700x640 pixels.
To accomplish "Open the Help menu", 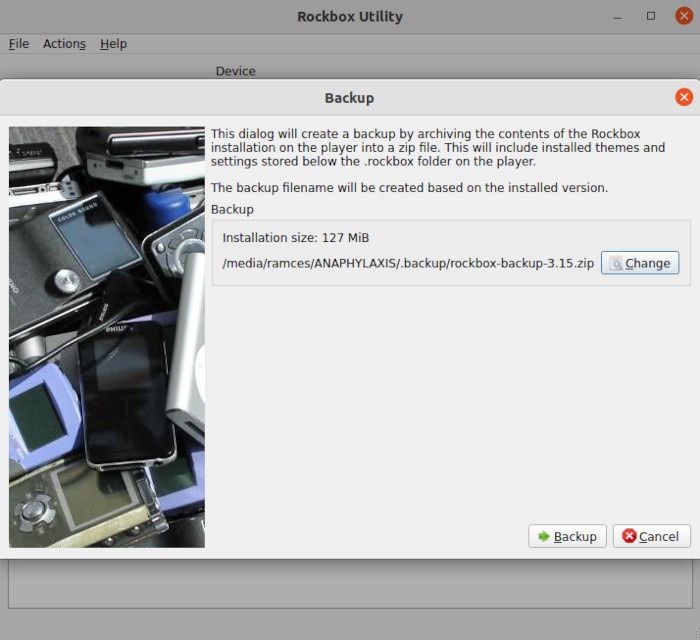I will click(x=113, y=44).
